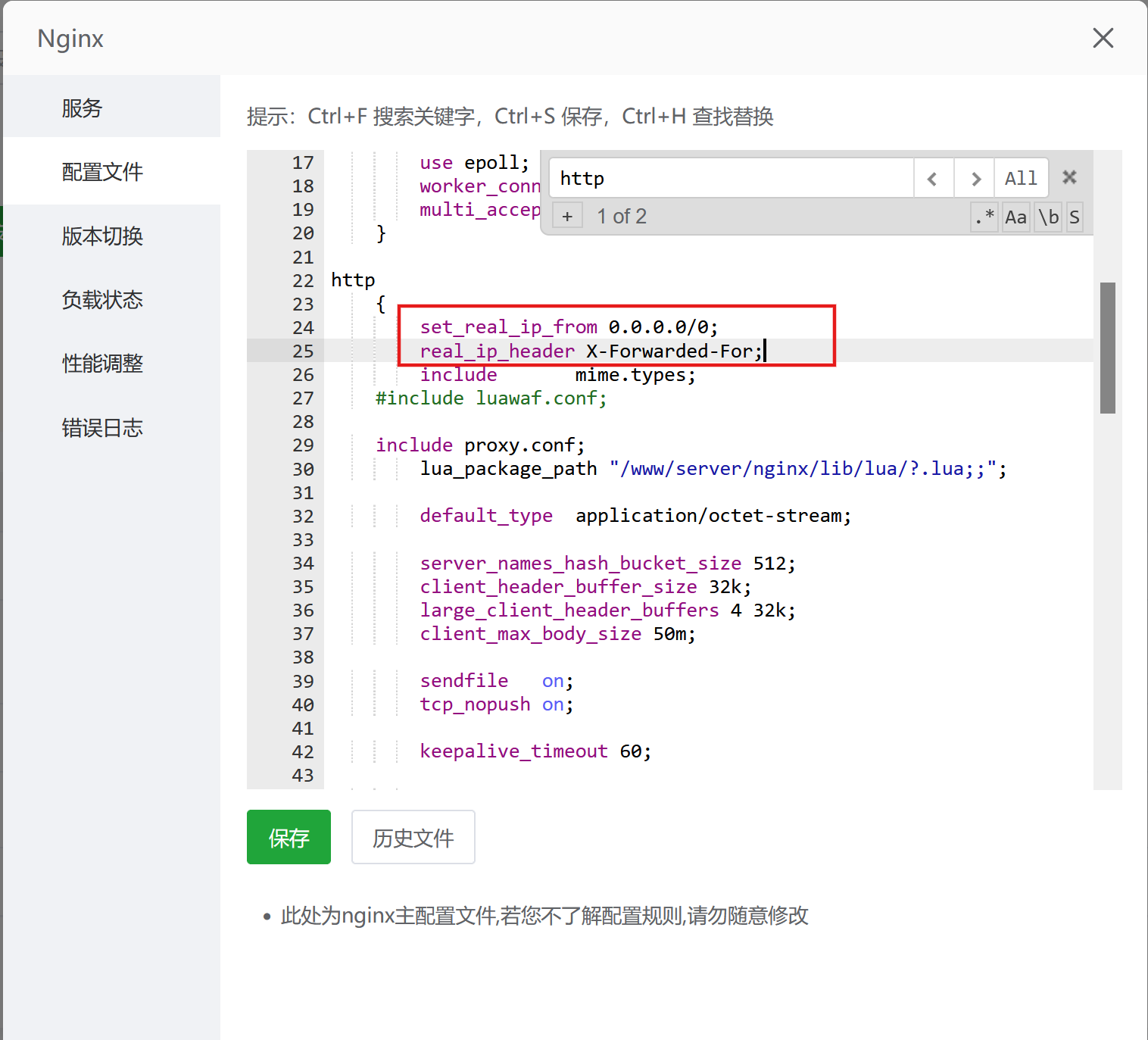Click the set_real_ip_from directive line

[x=569, y=327]
